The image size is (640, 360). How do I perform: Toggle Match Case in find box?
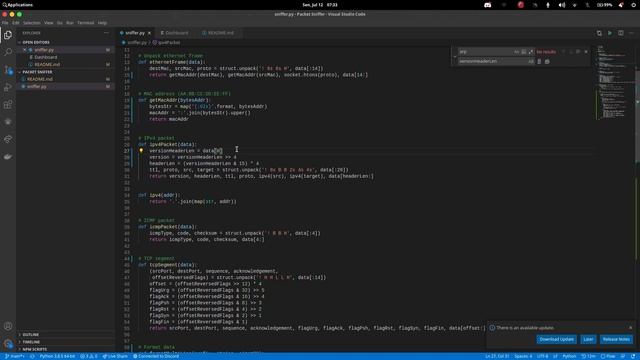pyautogui.click(x=516, y=52)
